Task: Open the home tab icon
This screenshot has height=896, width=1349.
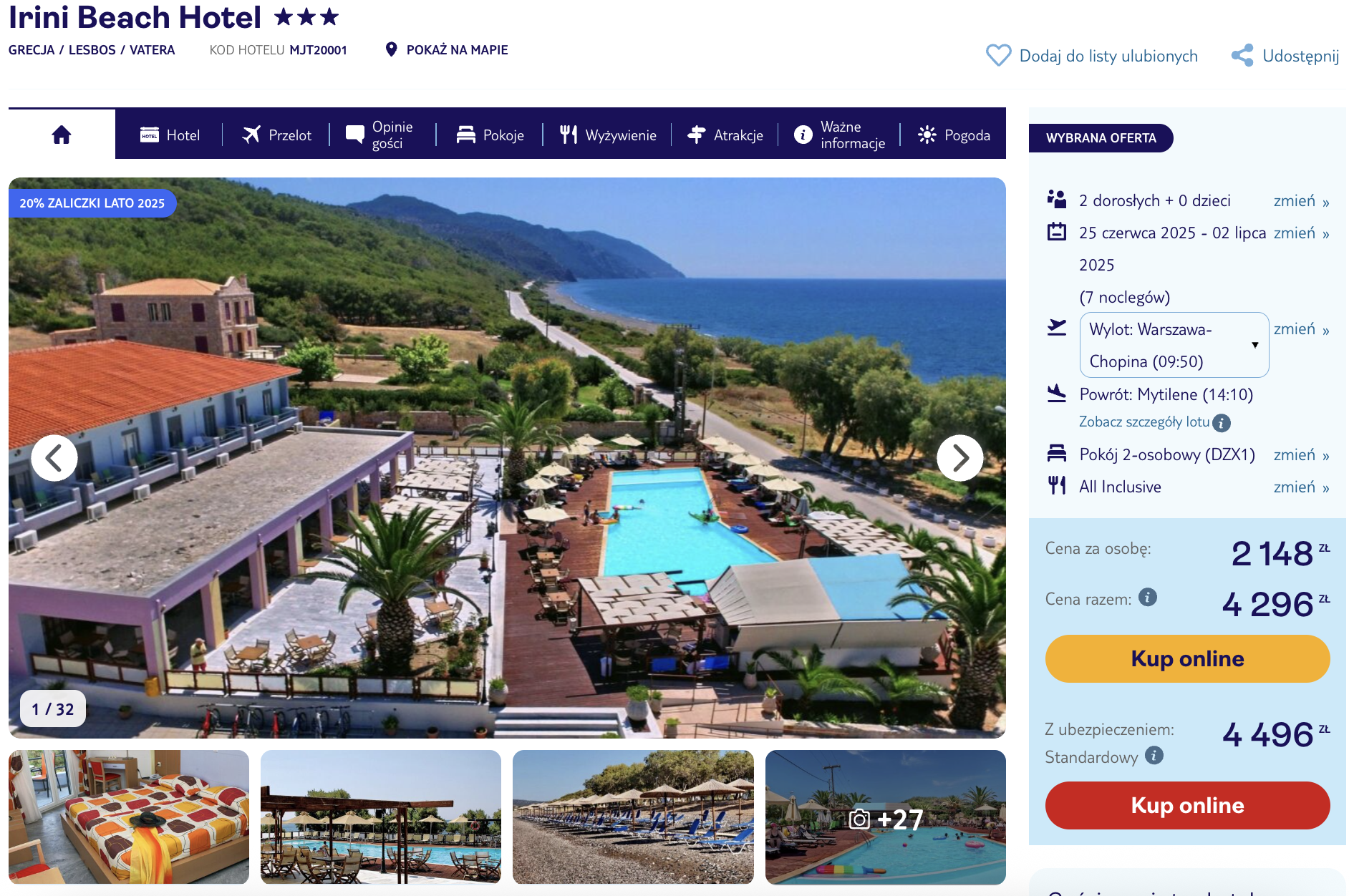Action: 62,135
